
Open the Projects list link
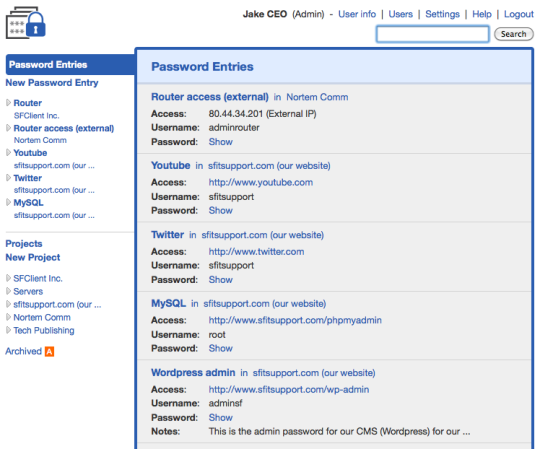24,243
